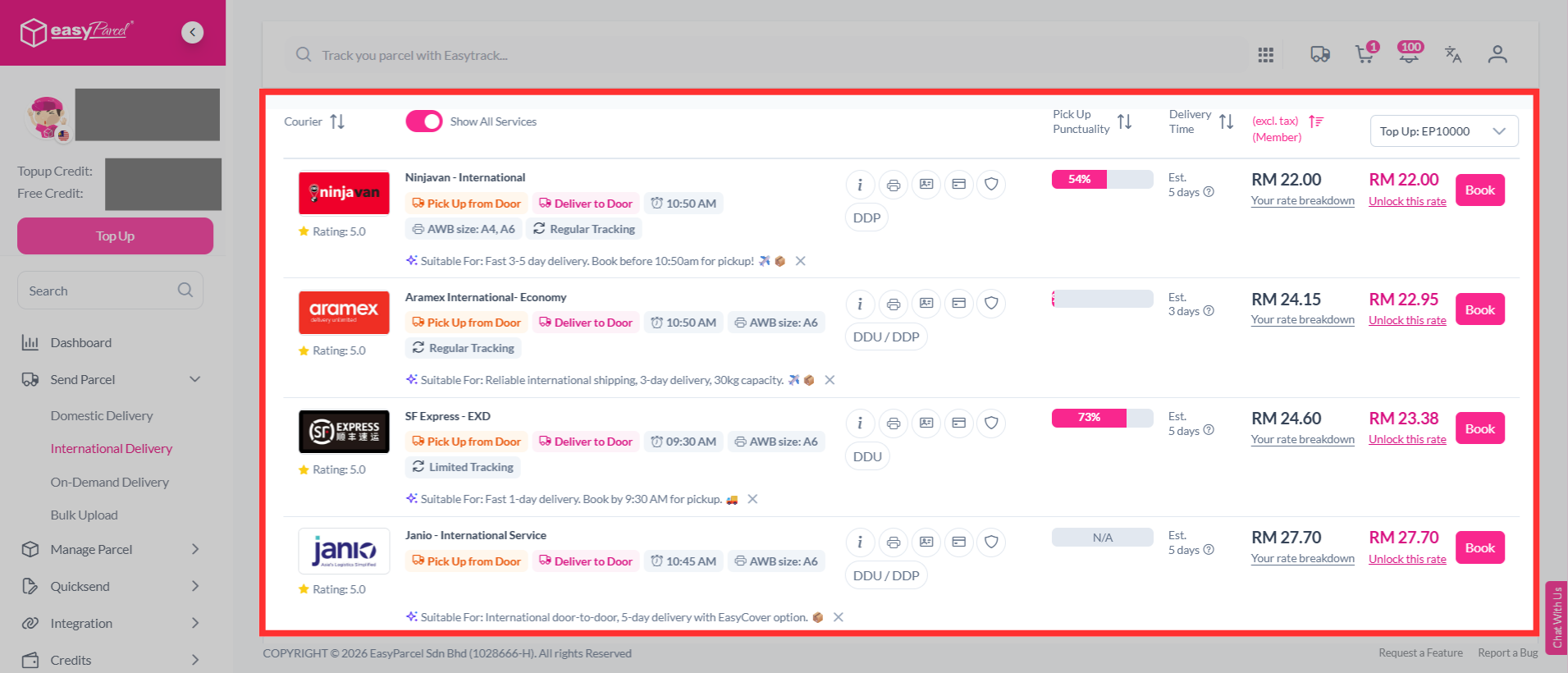Collapse the sidebar with the arrow button
Viewport: 1568px width, 673px height.
(192, 32)
